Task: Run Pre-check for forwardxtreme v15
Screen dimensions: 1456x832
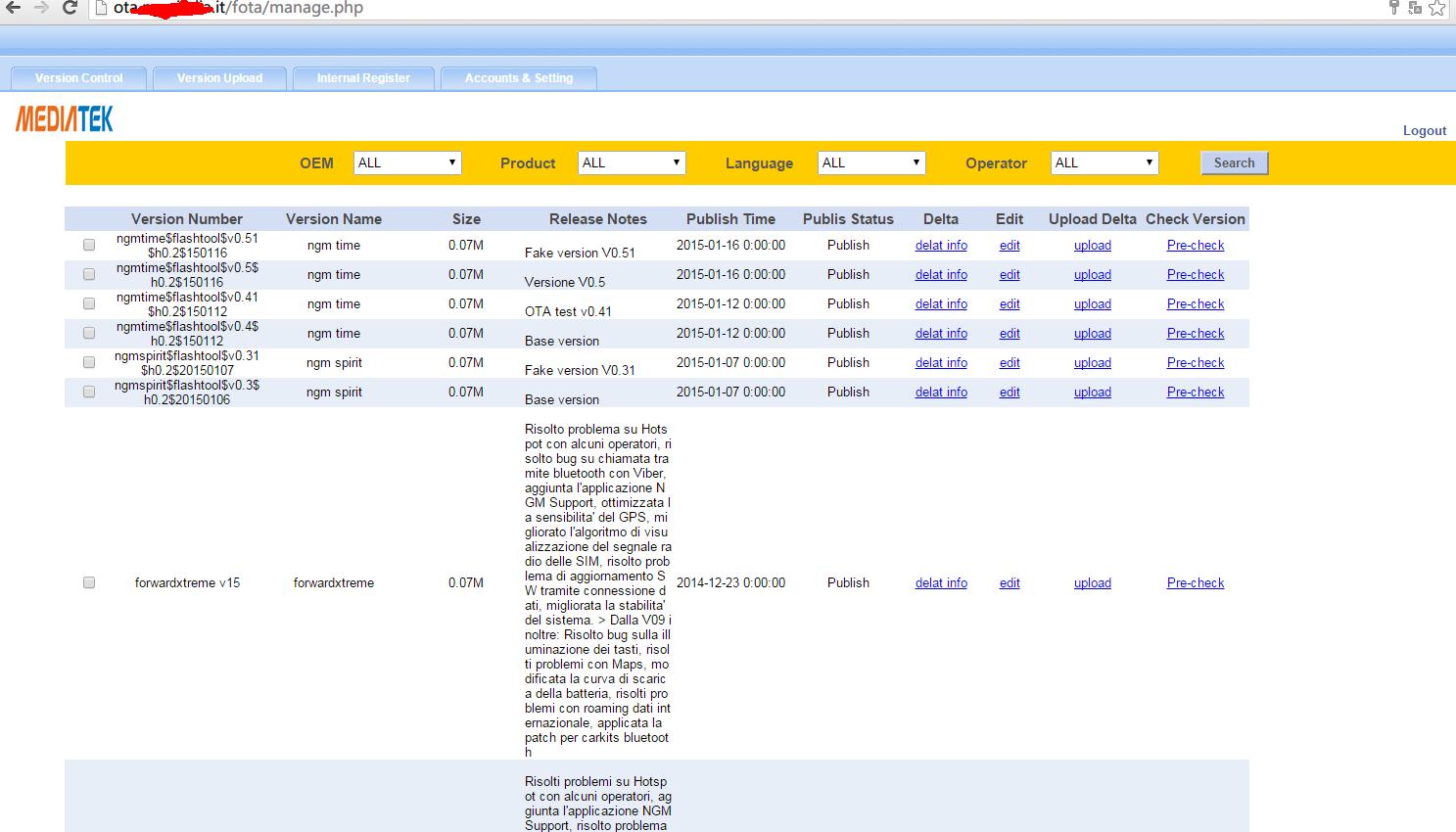Action: [x=1196, y=582]
